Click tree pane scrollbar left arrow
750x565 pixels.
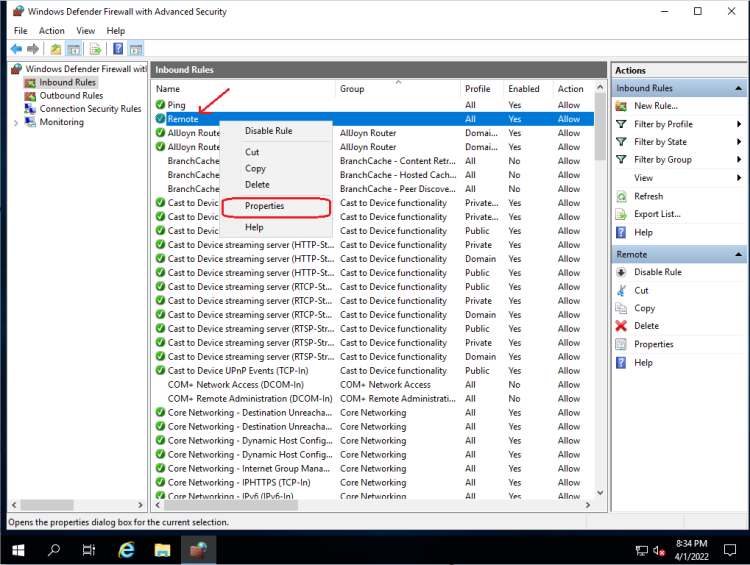[14, 505]
